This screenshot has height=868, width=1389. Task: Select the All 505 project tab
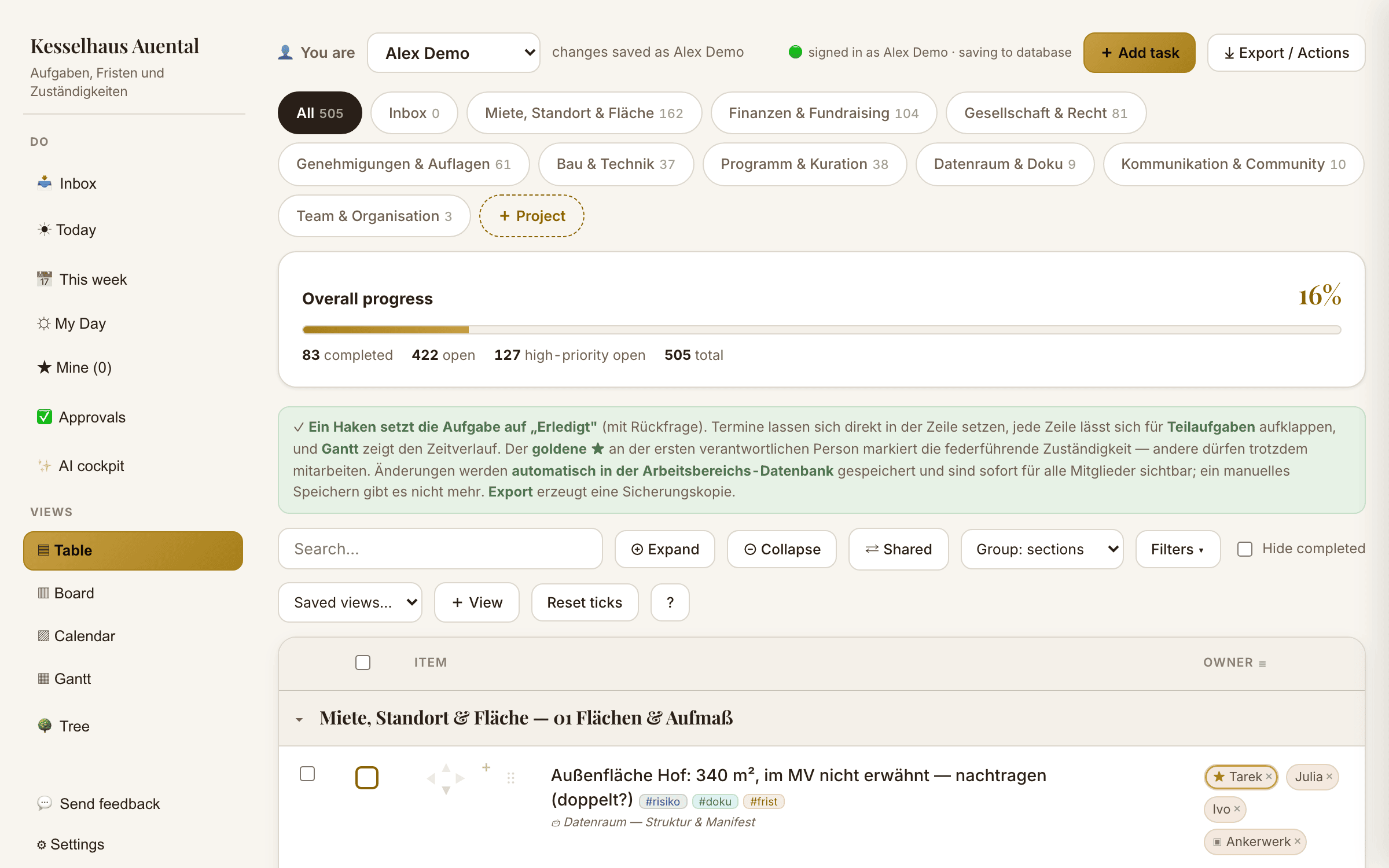(320, 113)
